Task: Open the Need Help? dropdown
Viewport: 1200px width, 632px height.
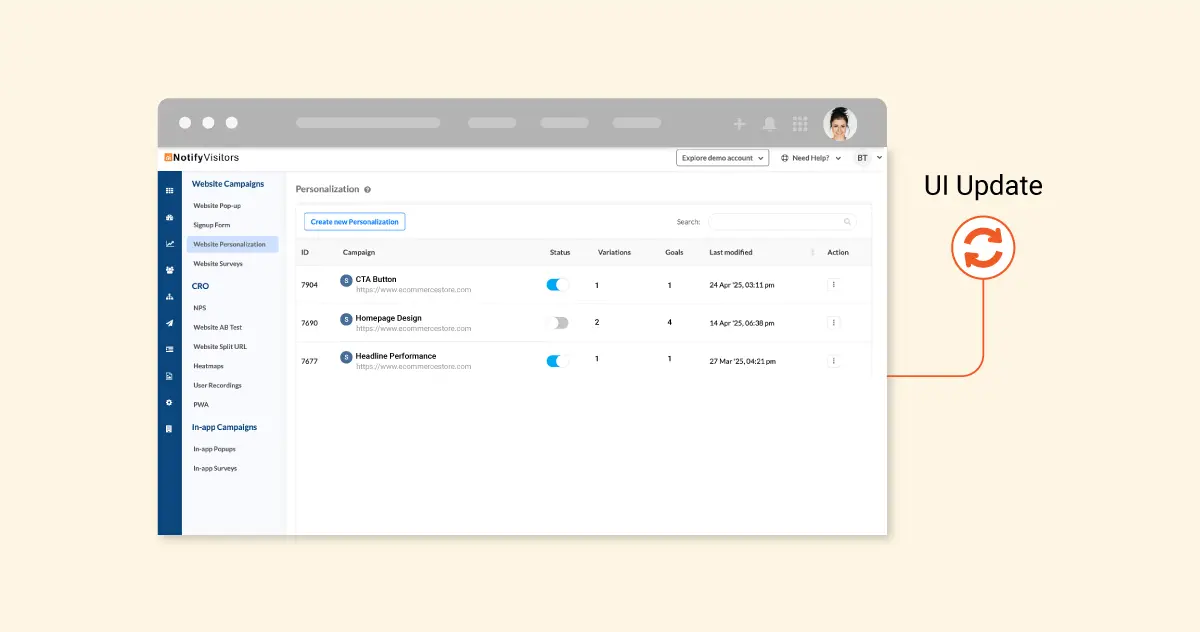Action: 811,158
